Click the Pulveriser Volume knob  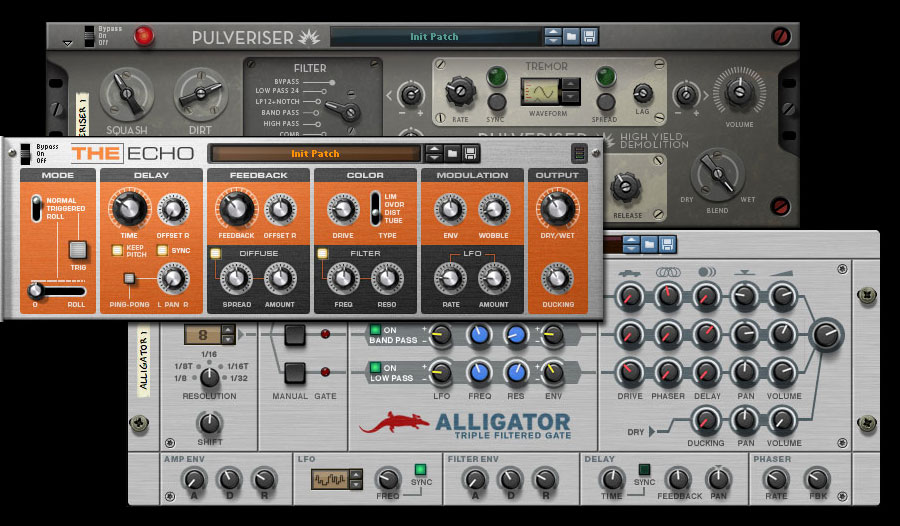(739, 92)
